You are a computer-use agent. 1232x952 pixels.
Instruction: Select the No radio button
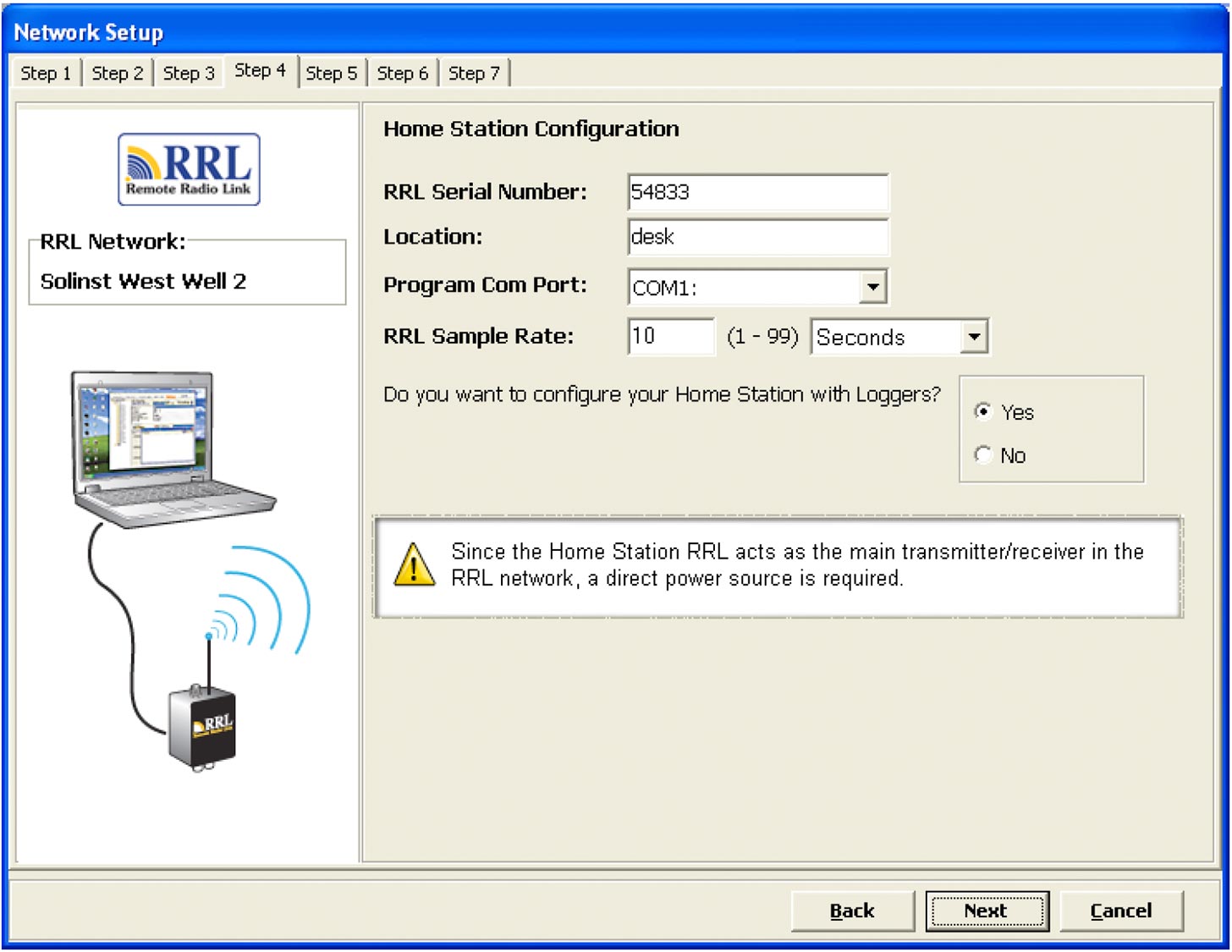click(982, 455)
